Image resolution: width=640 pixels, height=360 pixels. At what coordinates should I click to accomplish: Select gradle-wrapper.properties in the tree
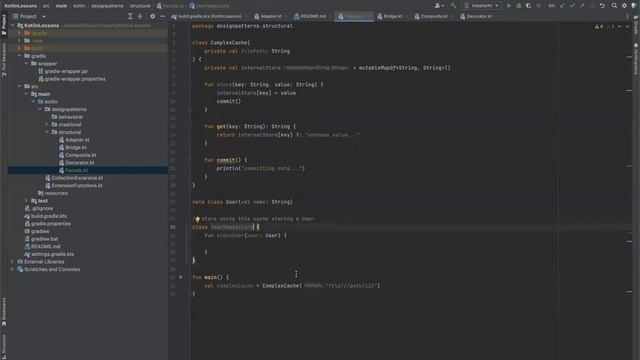75,79
